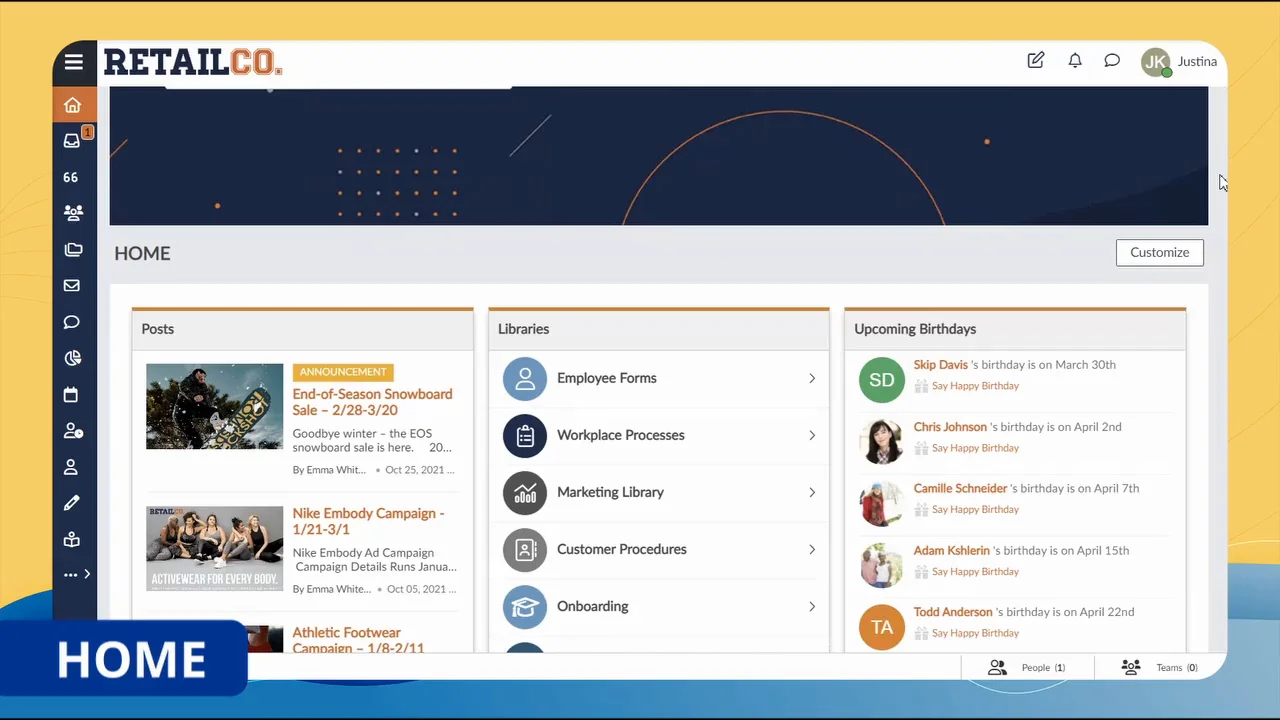The height and width of the screenshot is (720, 1280).
Task: Open the hamburger menu
Action: [74, 62]
